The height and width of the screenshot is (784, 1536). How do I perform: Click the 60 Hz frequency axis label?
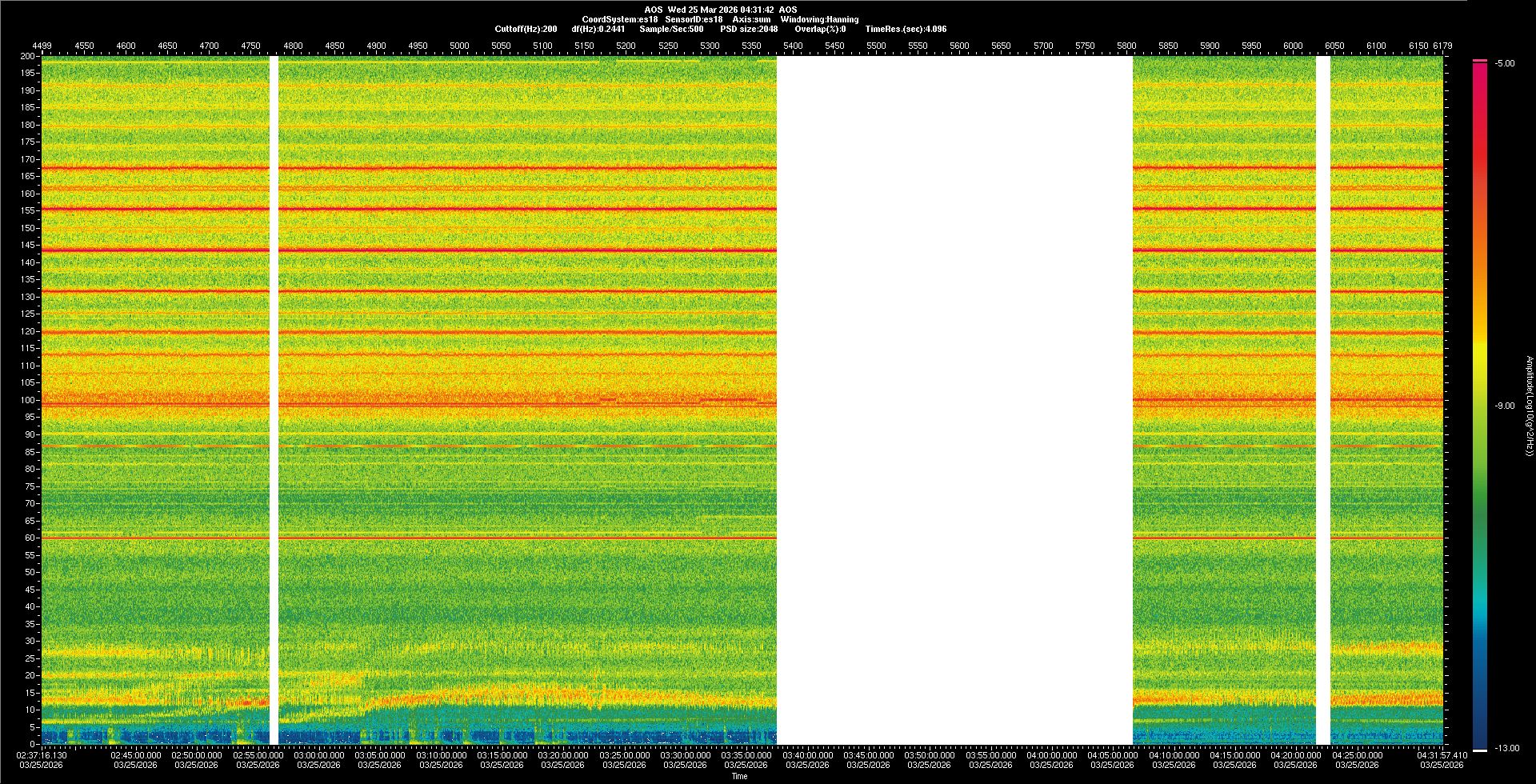30,538
